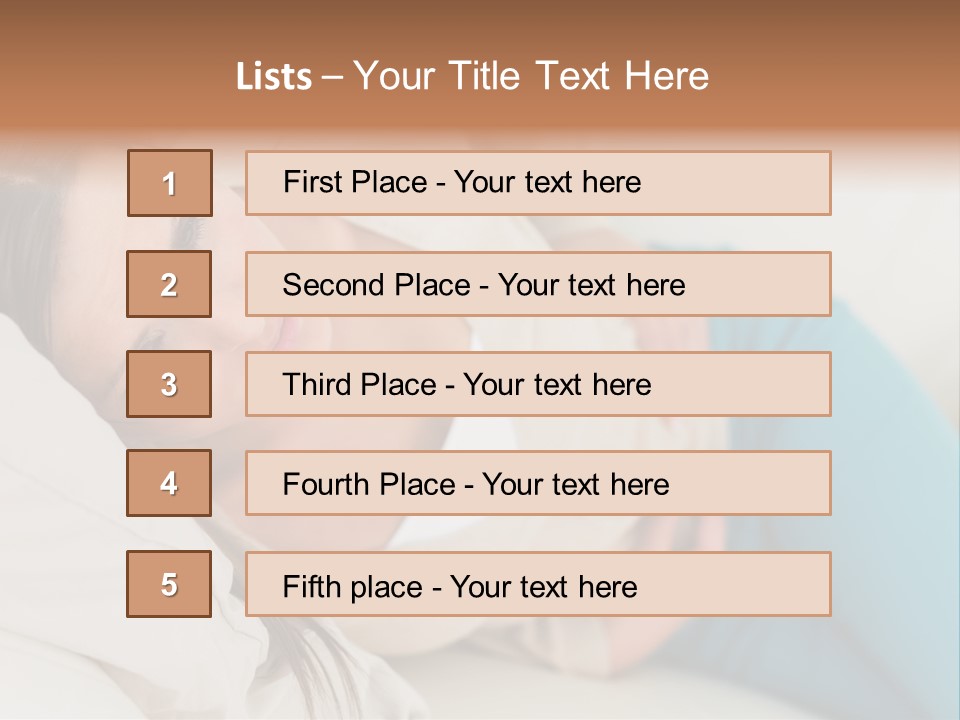960x720 pixels.
Task: Click the brown header band above the title
Action: click(480, 22)
